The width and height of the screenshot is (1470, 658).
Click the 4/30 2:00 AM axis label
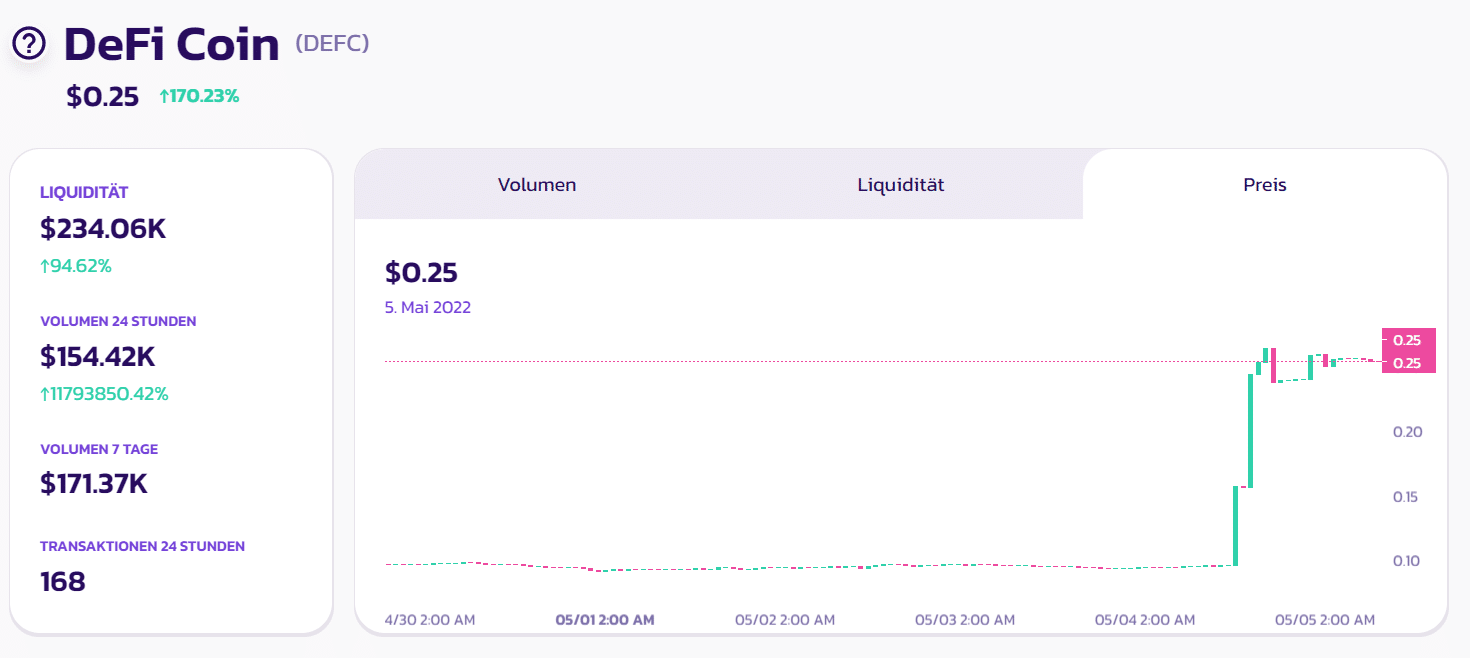click(x=430, y=620)
